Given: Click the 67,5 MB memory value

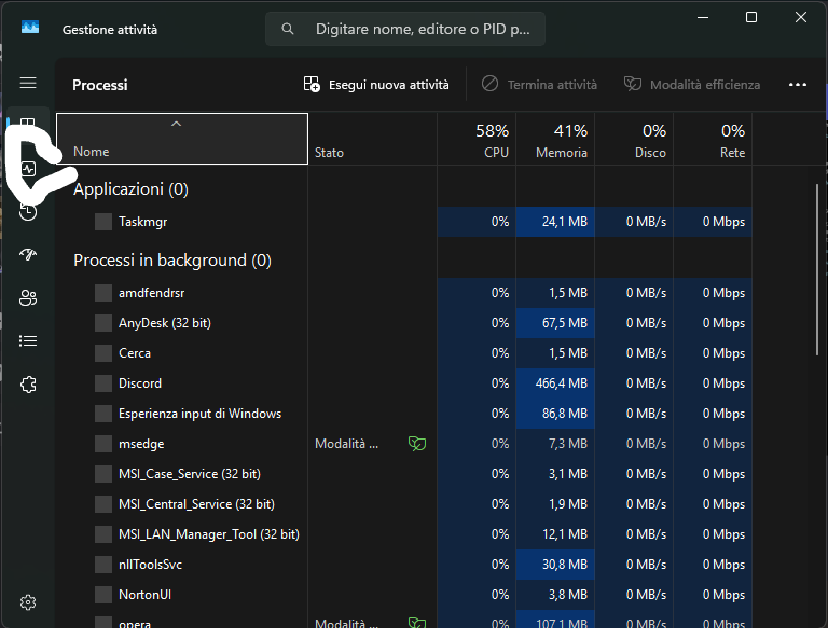Looking at the screenshot, I should pos(564,323).
